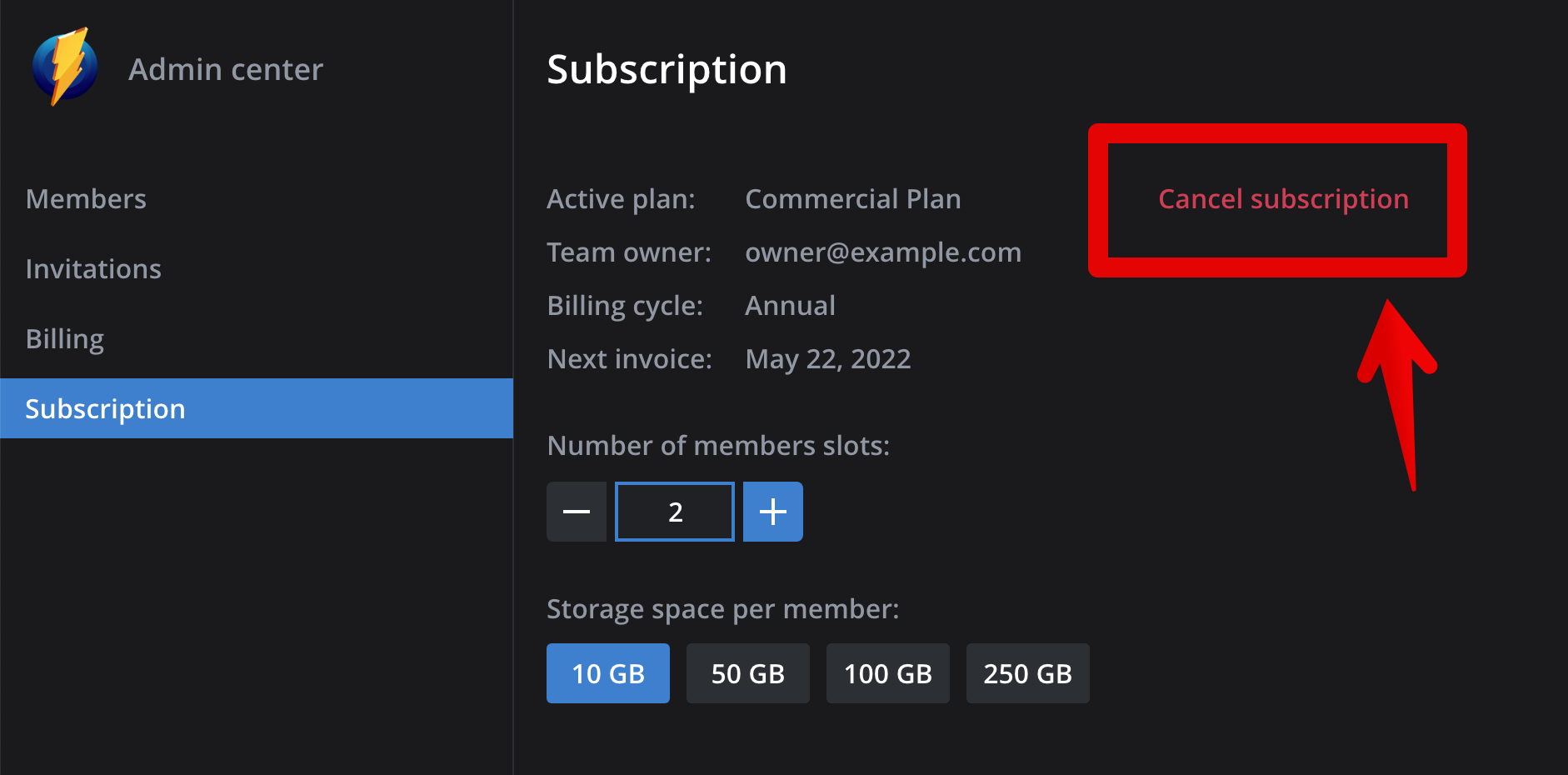Click the Commercial Plan value text
Viewport: 1568px width, 775px height.
(853, 199)
